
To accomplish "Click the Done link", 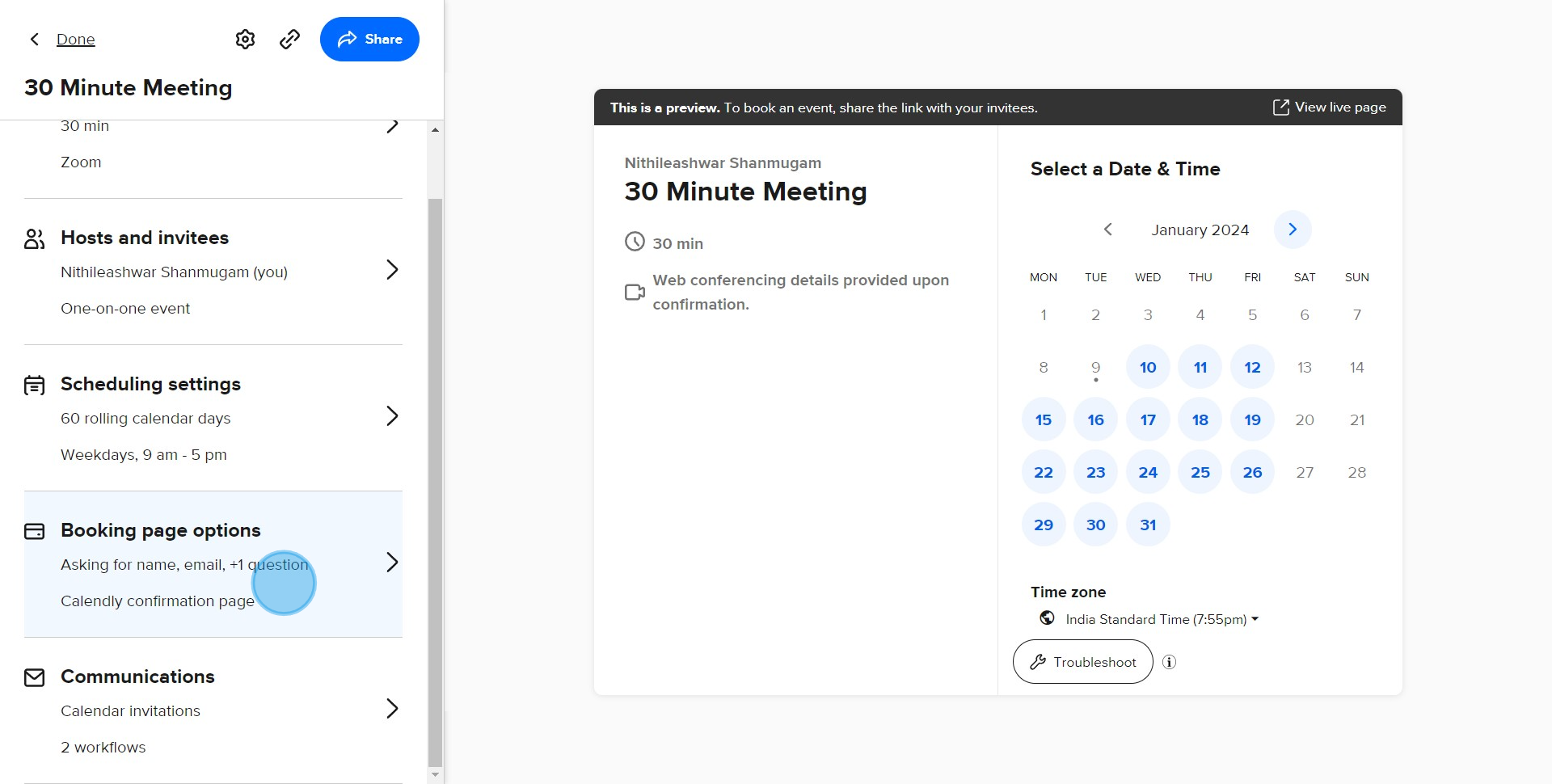I will coord(76,39).
